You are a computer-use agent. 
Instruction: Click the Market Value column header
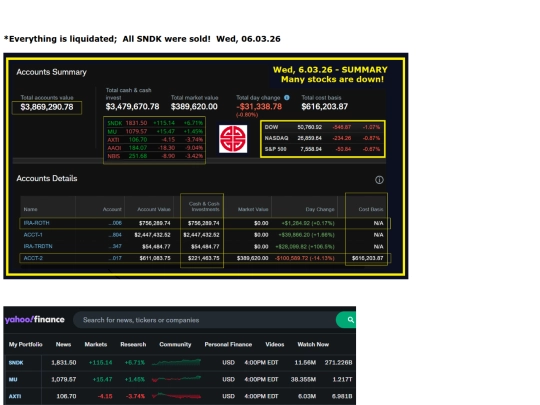(x=253, y=209)
